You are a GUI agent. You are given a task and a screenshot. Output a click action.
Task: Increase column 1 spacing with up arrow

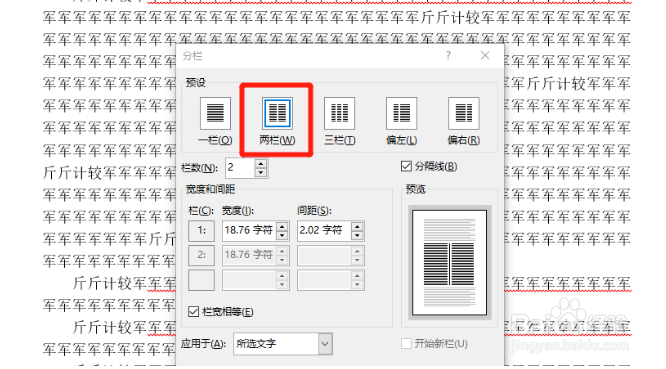coord(358,226)
